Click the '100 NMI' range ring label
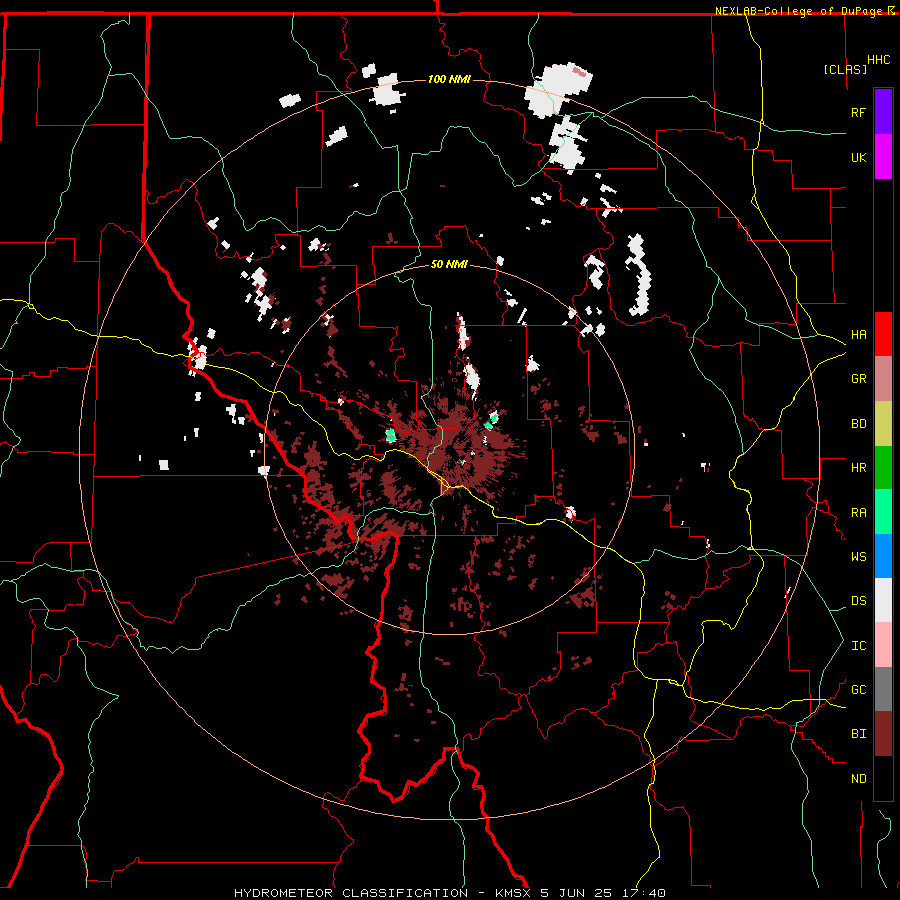 click(449, 79)
